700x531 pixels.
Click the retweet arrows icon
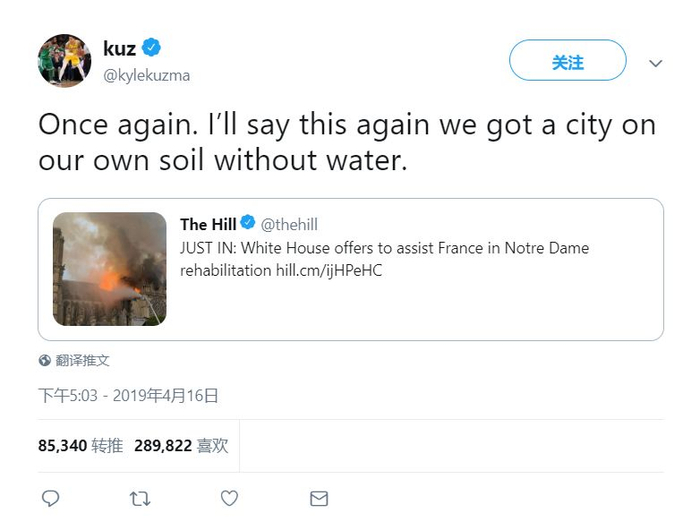click(140, 497)
